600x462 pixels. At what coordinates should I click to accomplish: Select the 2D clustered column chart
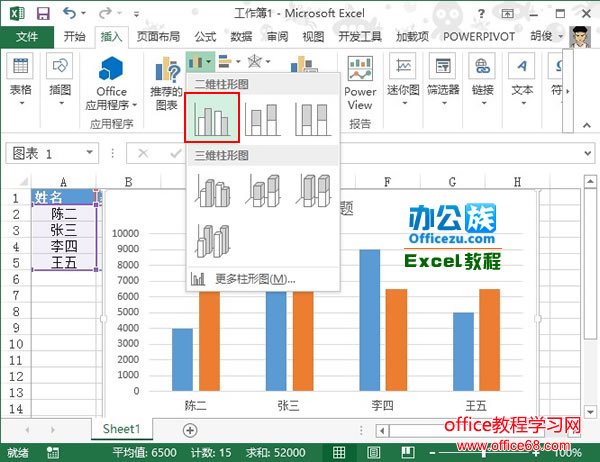click(212, 118)
